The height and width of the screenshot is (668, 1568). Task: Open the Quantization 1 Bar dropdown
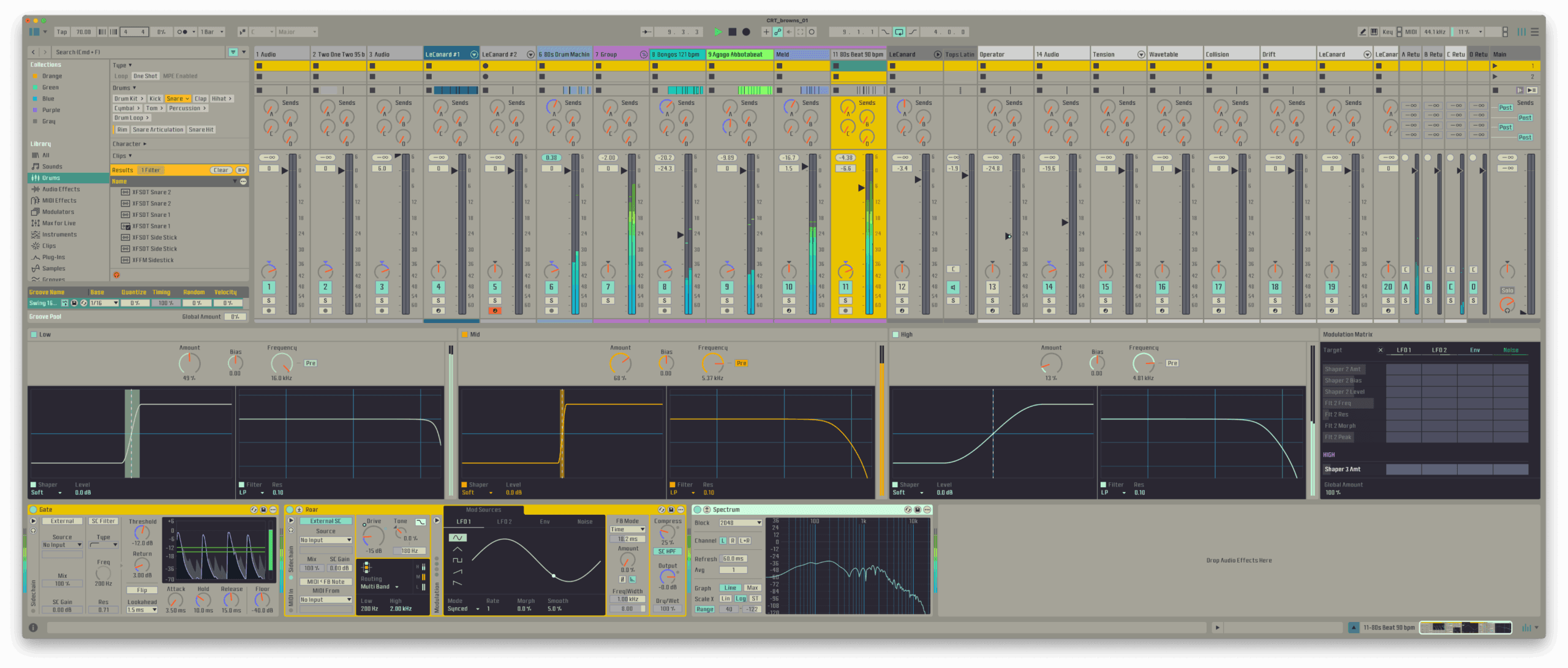(213, 32)
